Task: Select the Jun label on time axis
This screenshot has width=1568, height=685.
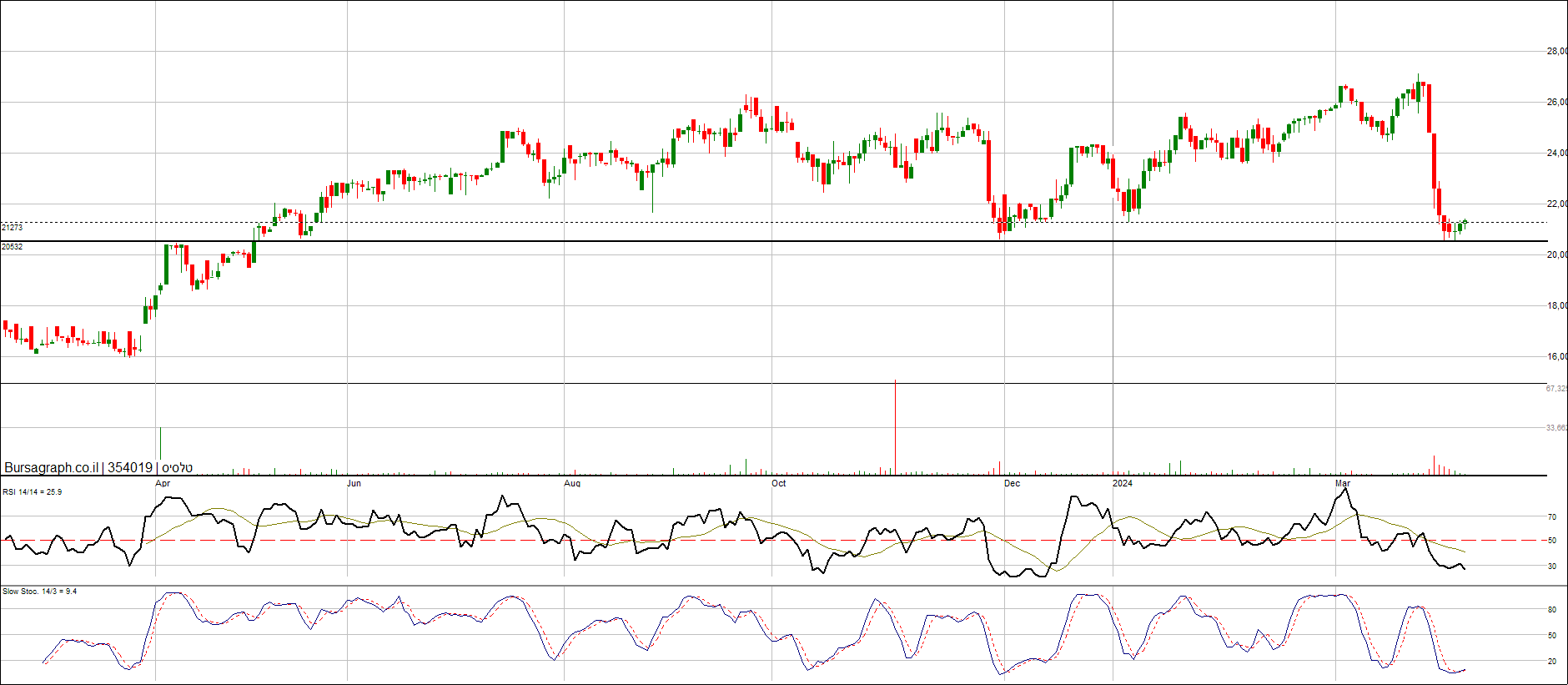Action: pyautogui.click(x=354, y=484)
